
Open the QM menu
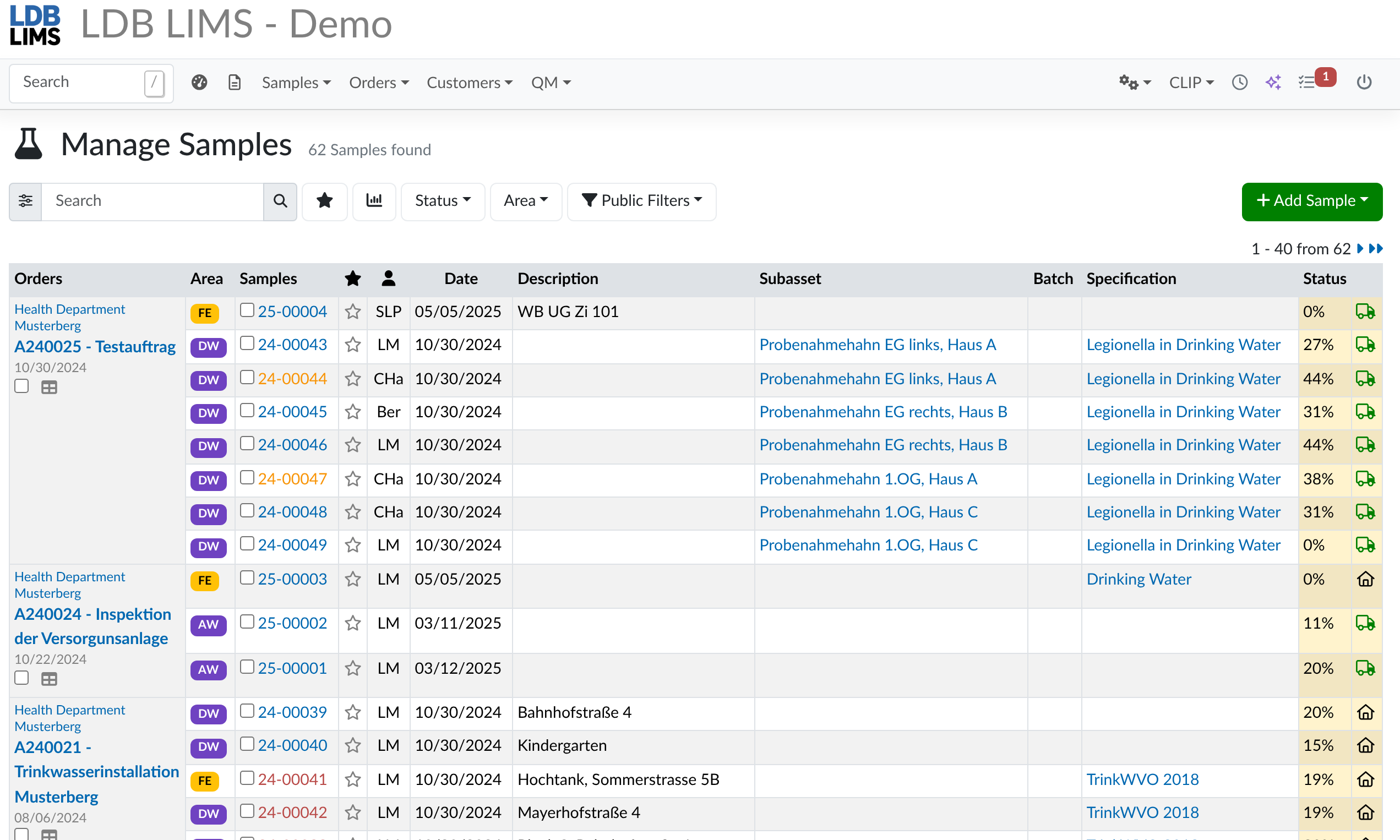pyautogui.click(x=551, y=83)
